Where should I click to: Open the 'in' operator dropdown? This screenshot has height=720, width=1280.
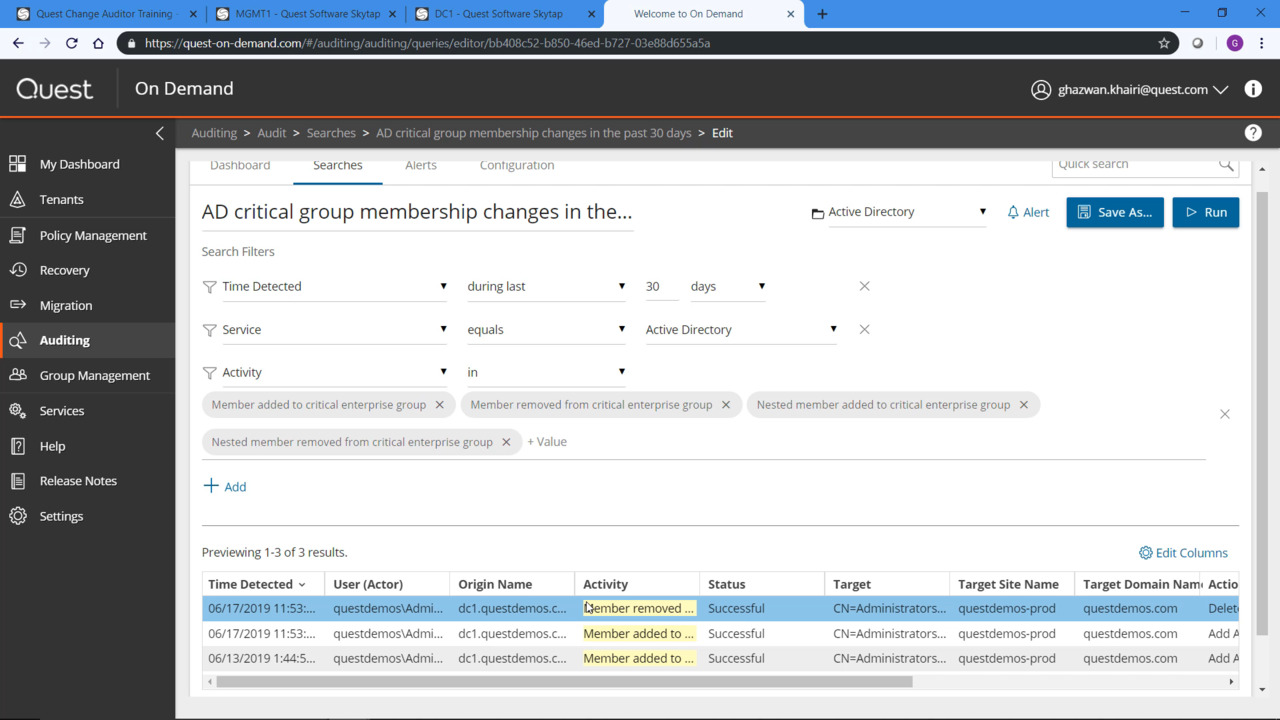point(546,372)
